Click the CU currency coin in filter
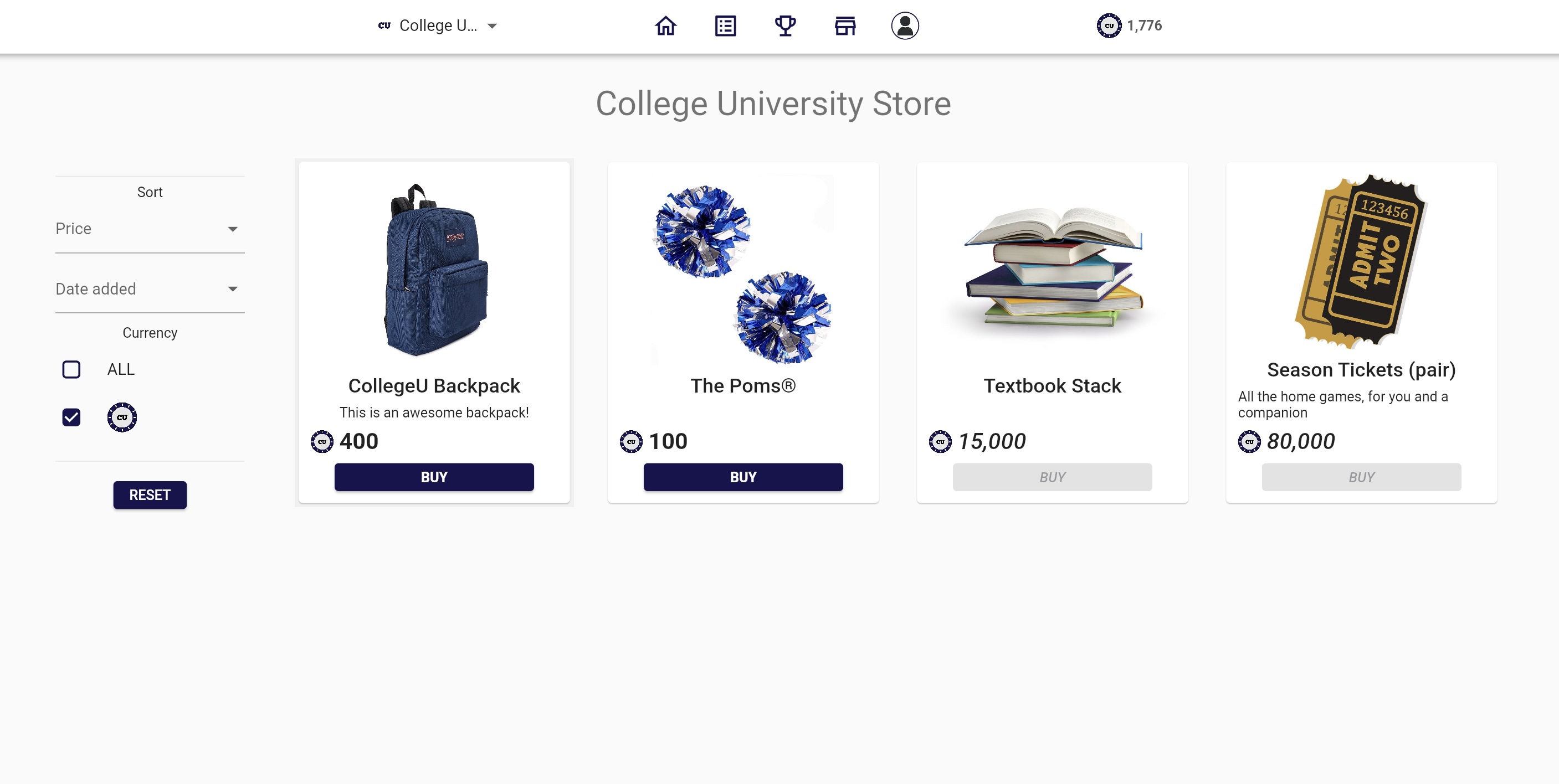 [x=122, y=417]
